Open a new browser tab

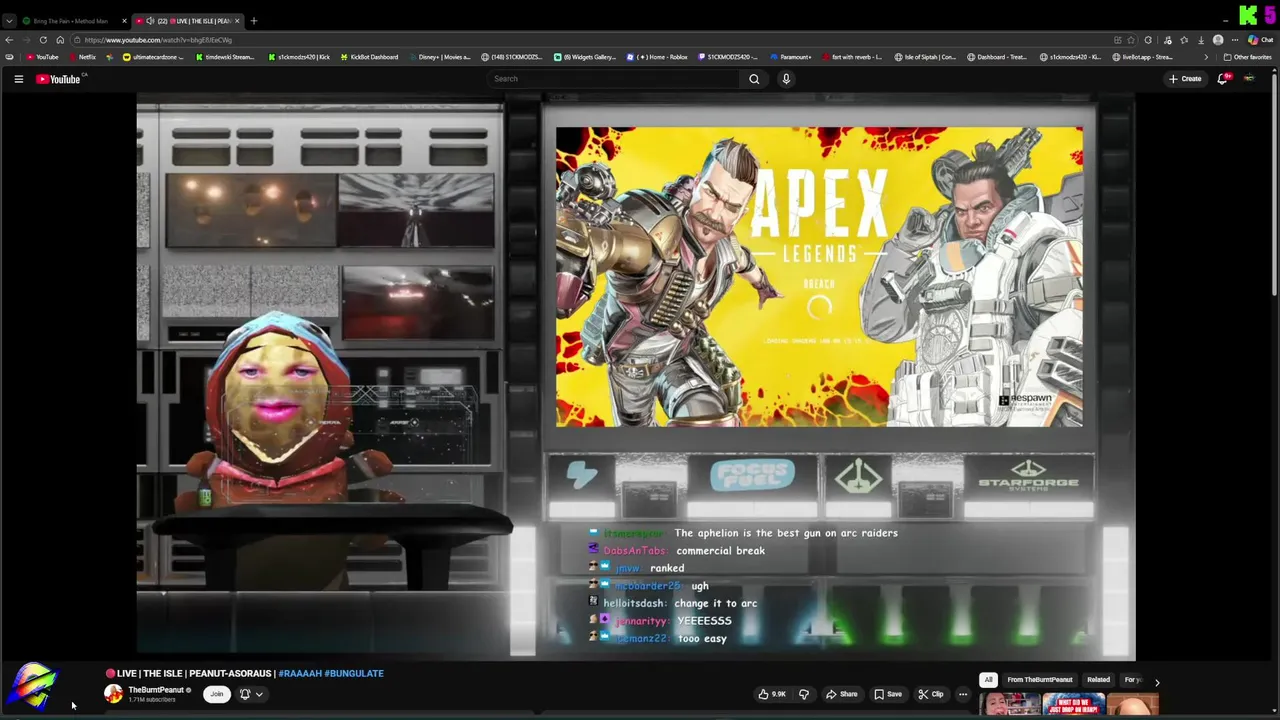point(254,21)
